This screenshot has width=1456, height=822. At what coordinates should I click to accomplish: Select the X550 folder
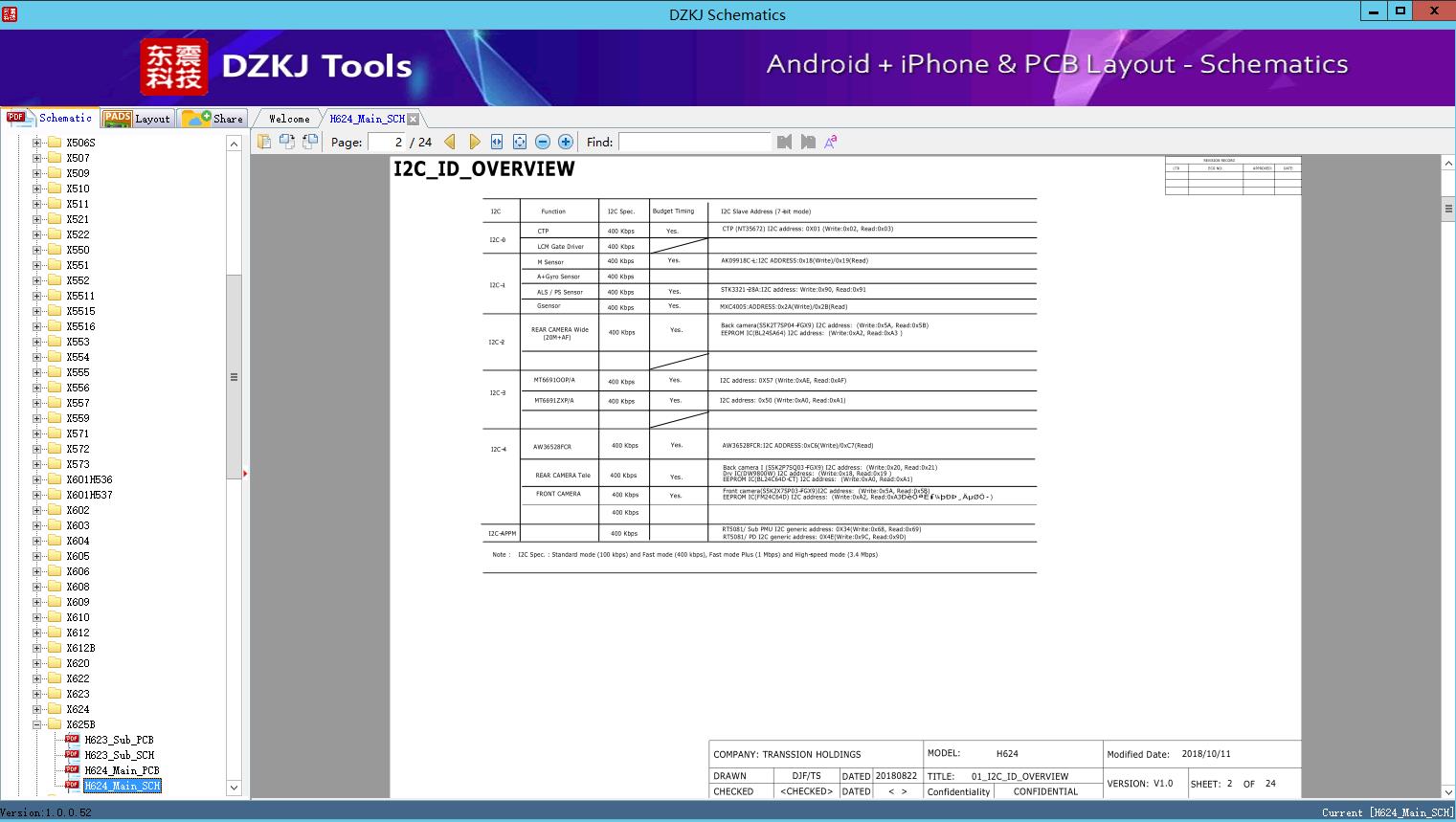78,250
